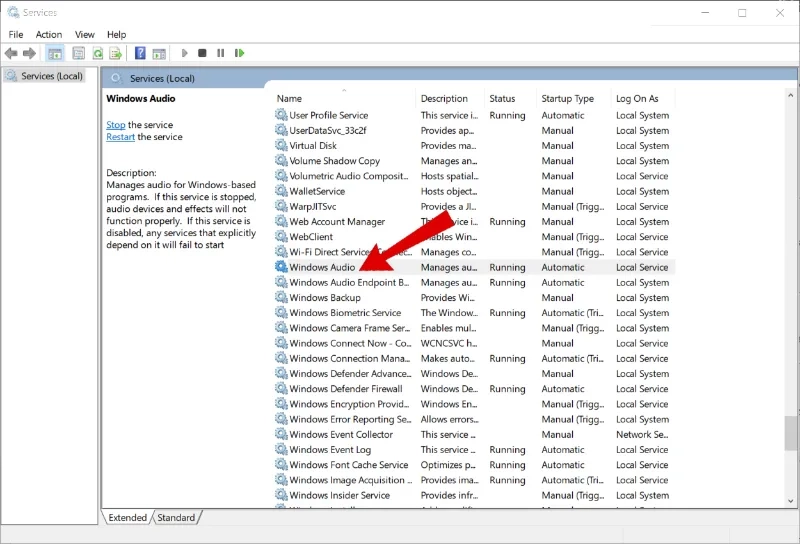The height and width of the screenshot is (544, 800).
Task: Click the Optimizes p... description cell
Action: 448,465
